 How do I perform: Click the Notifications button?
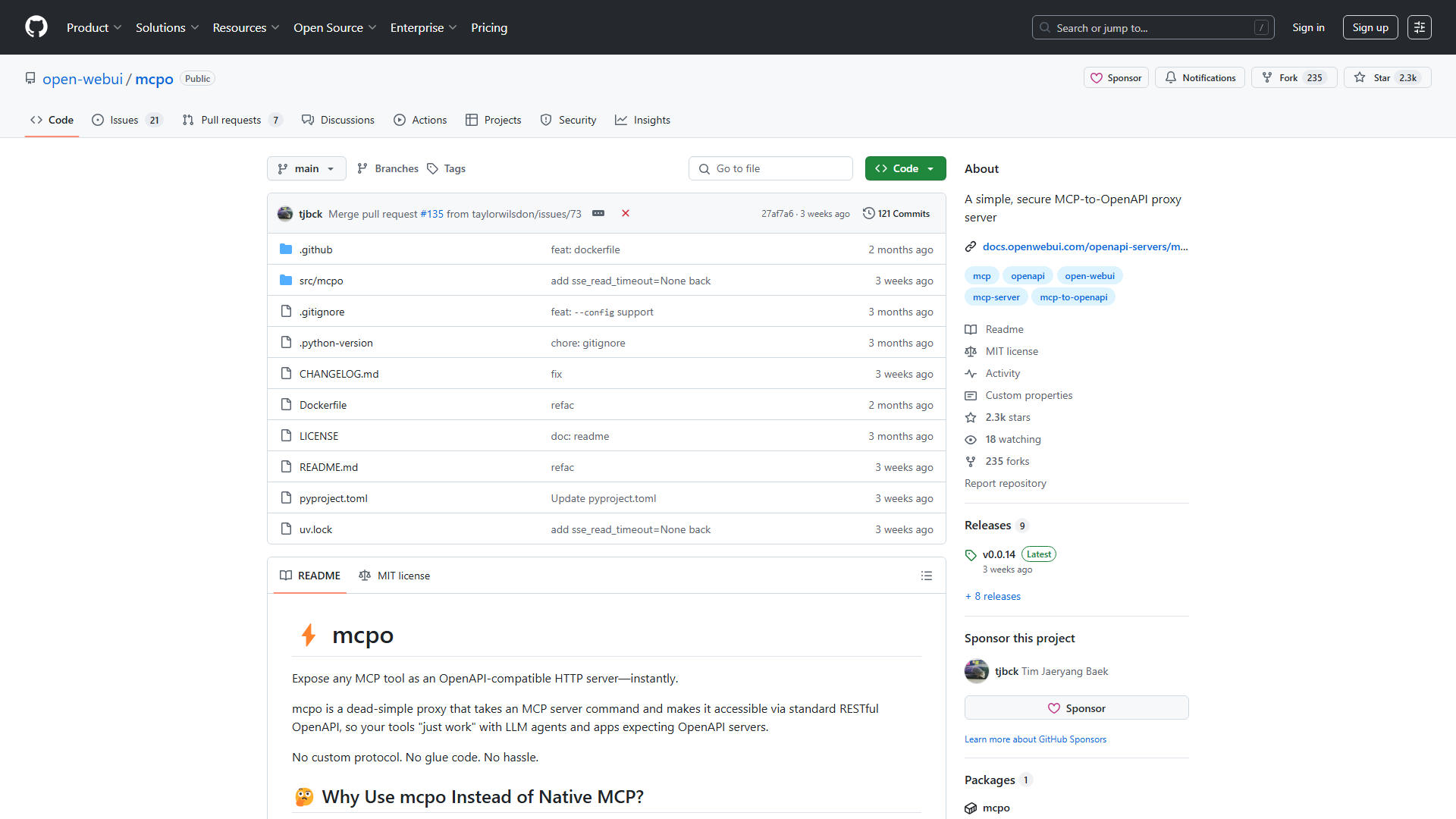tap(1200, 77)
